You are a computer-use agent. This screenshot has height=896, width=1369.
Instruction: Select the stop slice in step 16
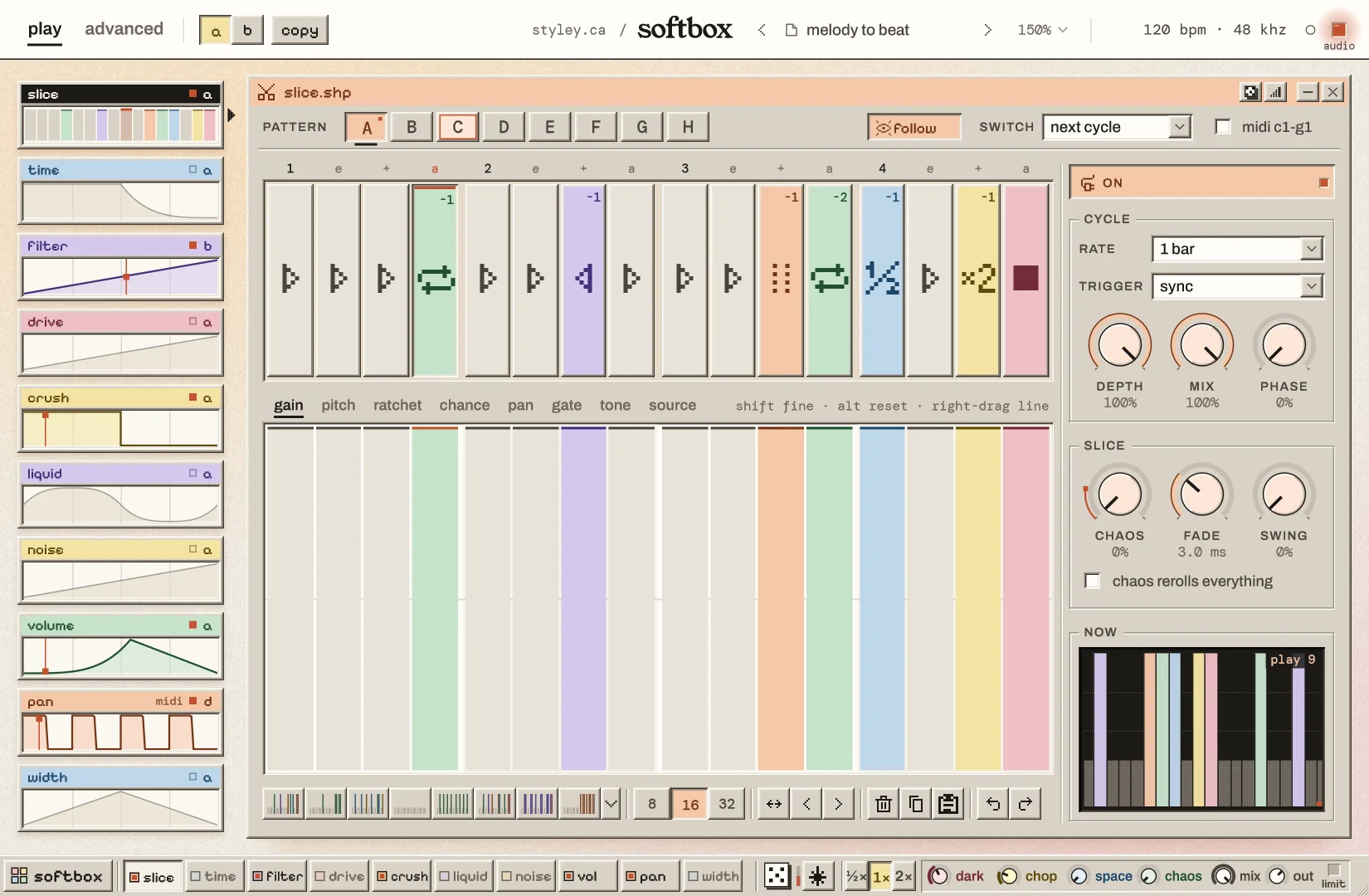pyautogui.click(x=1026, y=279)
